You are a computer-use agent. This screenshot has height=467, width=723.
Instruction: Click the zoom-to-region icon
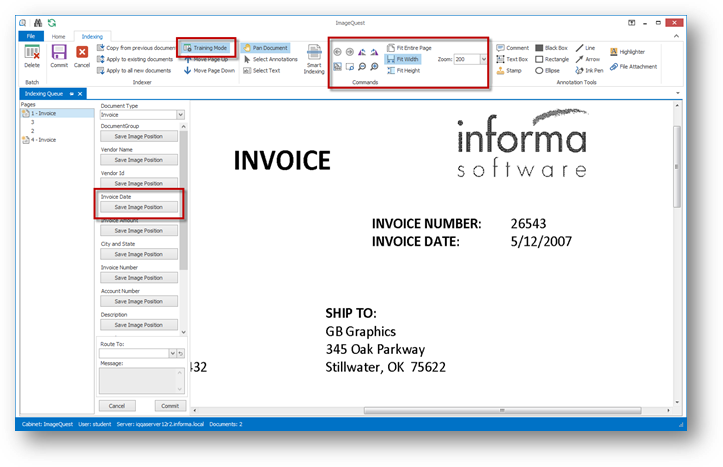(350, 67)
